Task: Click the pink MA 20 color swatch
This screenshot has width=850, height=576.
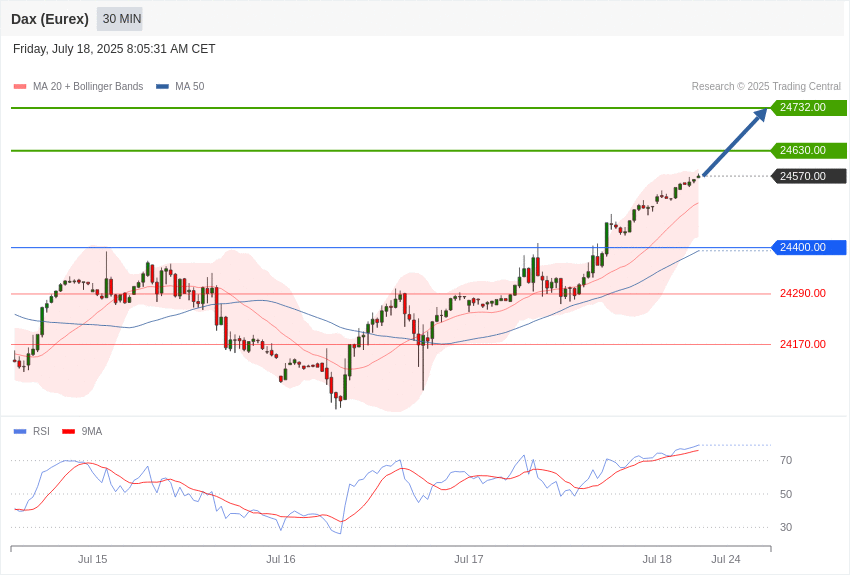Action: (20, 86)
